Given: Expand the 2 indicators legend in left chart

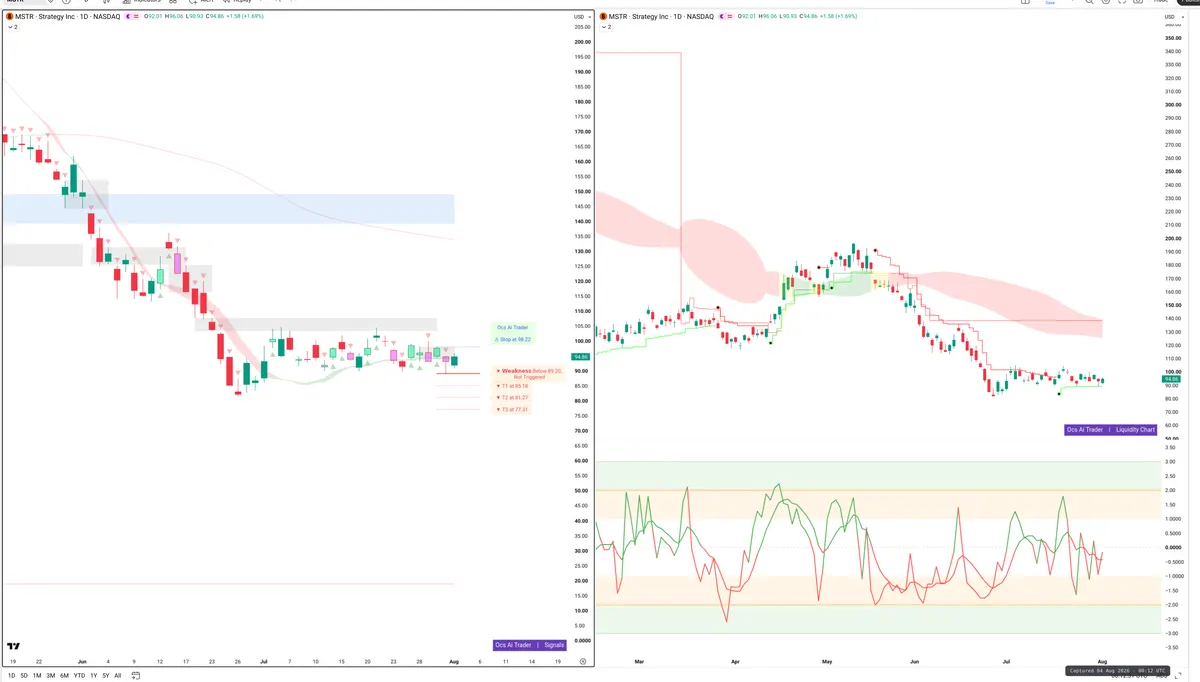Looking at the screenshot, I should pos(13,27).
